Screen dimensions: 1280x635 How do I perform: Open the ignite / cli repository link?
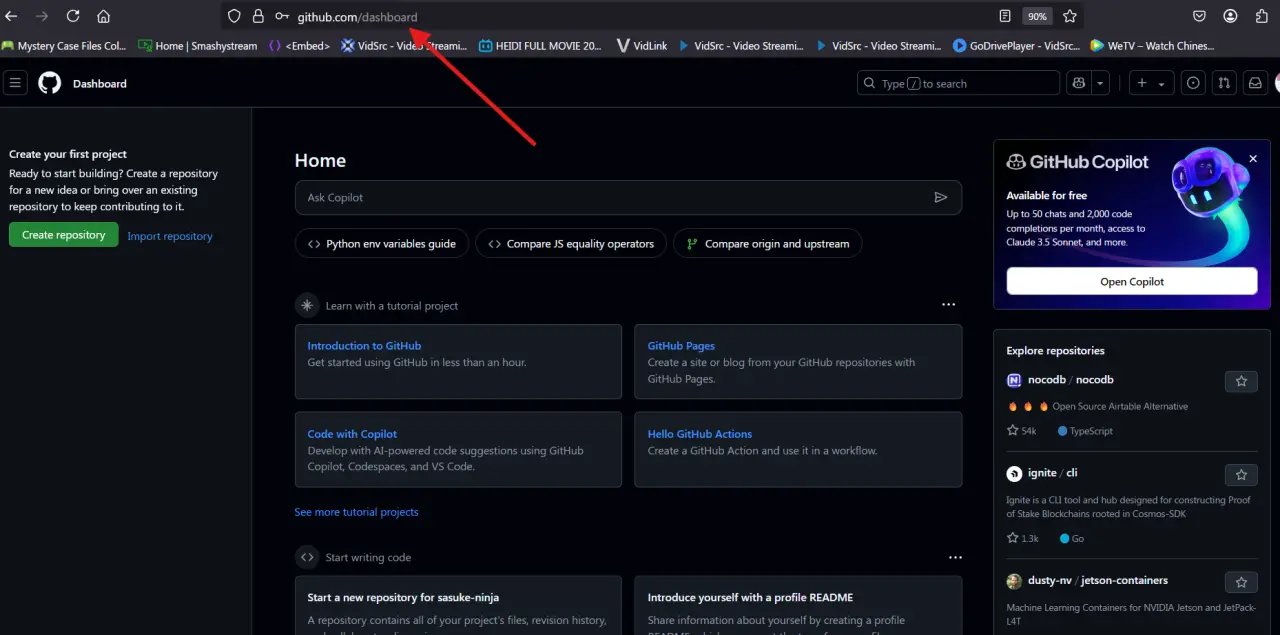[x=1053, y=473]
